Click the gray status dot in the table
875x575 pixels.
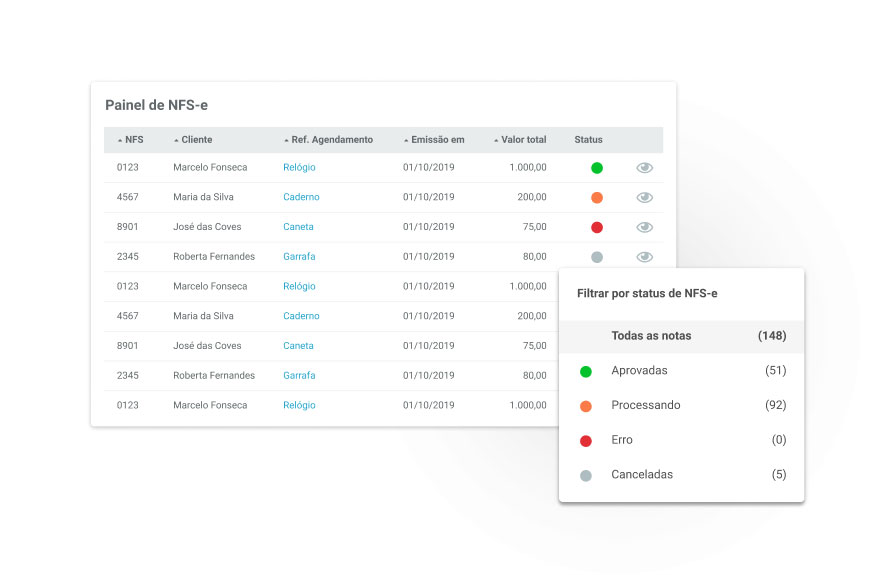point(597,257)
